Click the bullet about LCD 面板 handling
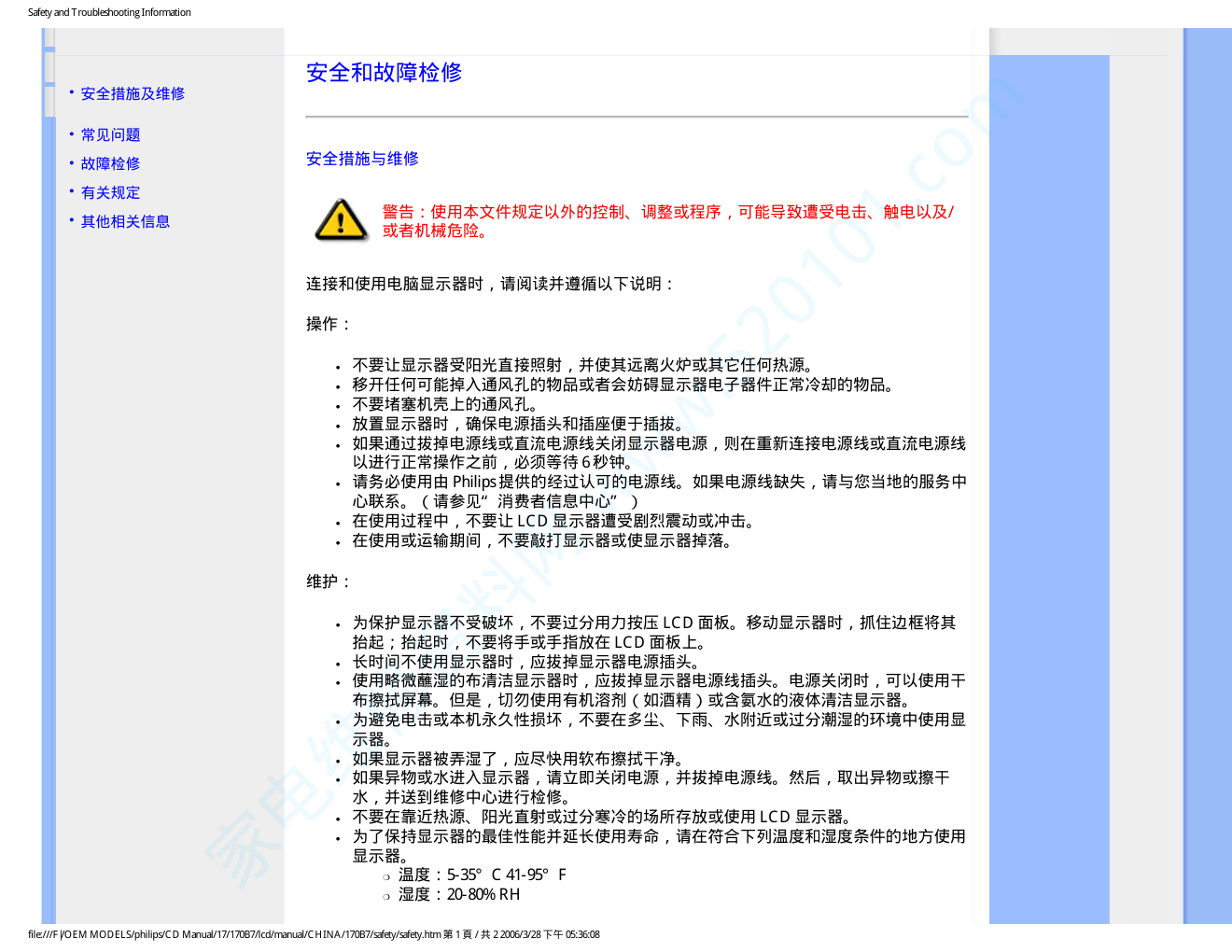This screenshot has height=952, width=1232. tap(653, 633)
